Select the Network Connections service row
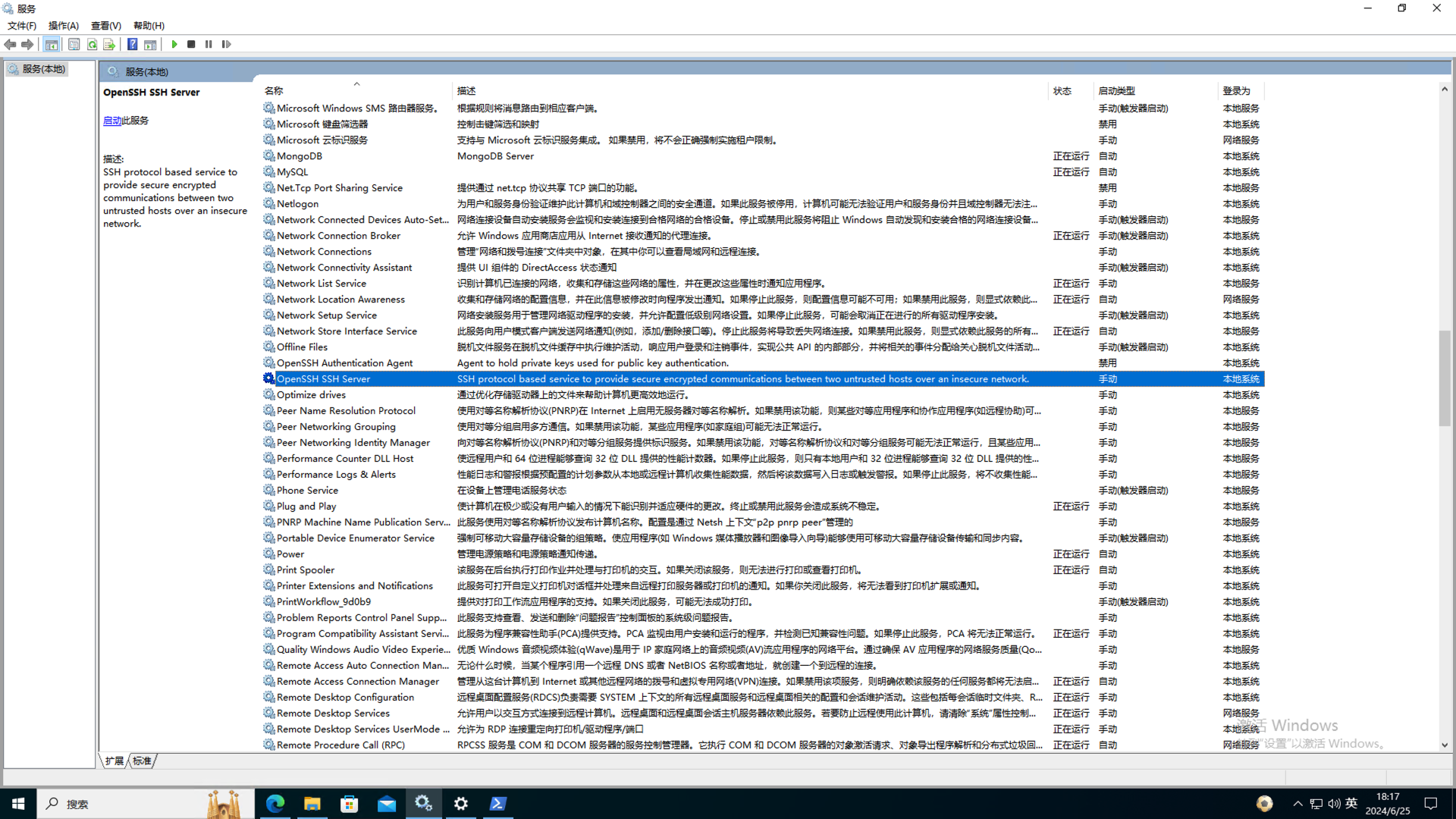Screen dimensions: 1456x819 point(763,252)
